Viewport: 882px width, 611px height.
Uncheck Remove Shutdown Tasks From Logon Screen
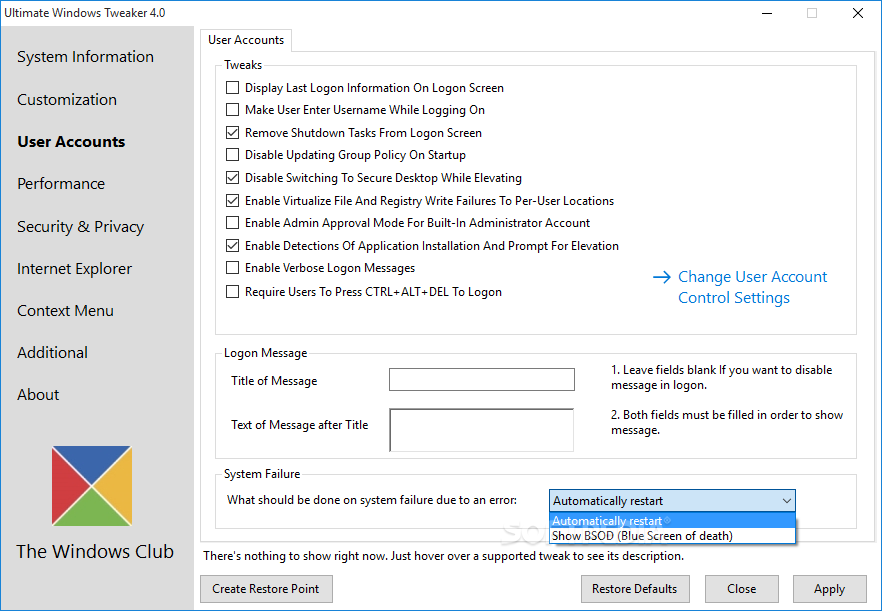232,133
